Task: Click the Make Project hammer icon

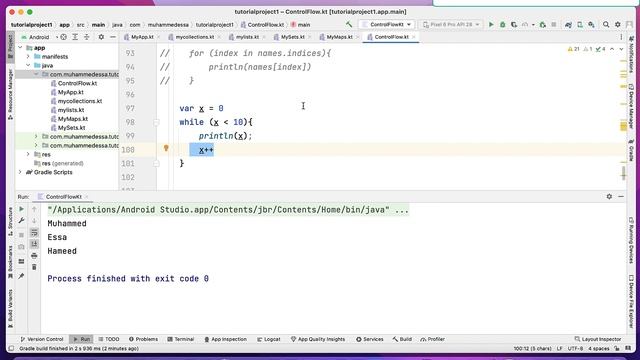Action: pyautogui.click(x=349, y=24)
